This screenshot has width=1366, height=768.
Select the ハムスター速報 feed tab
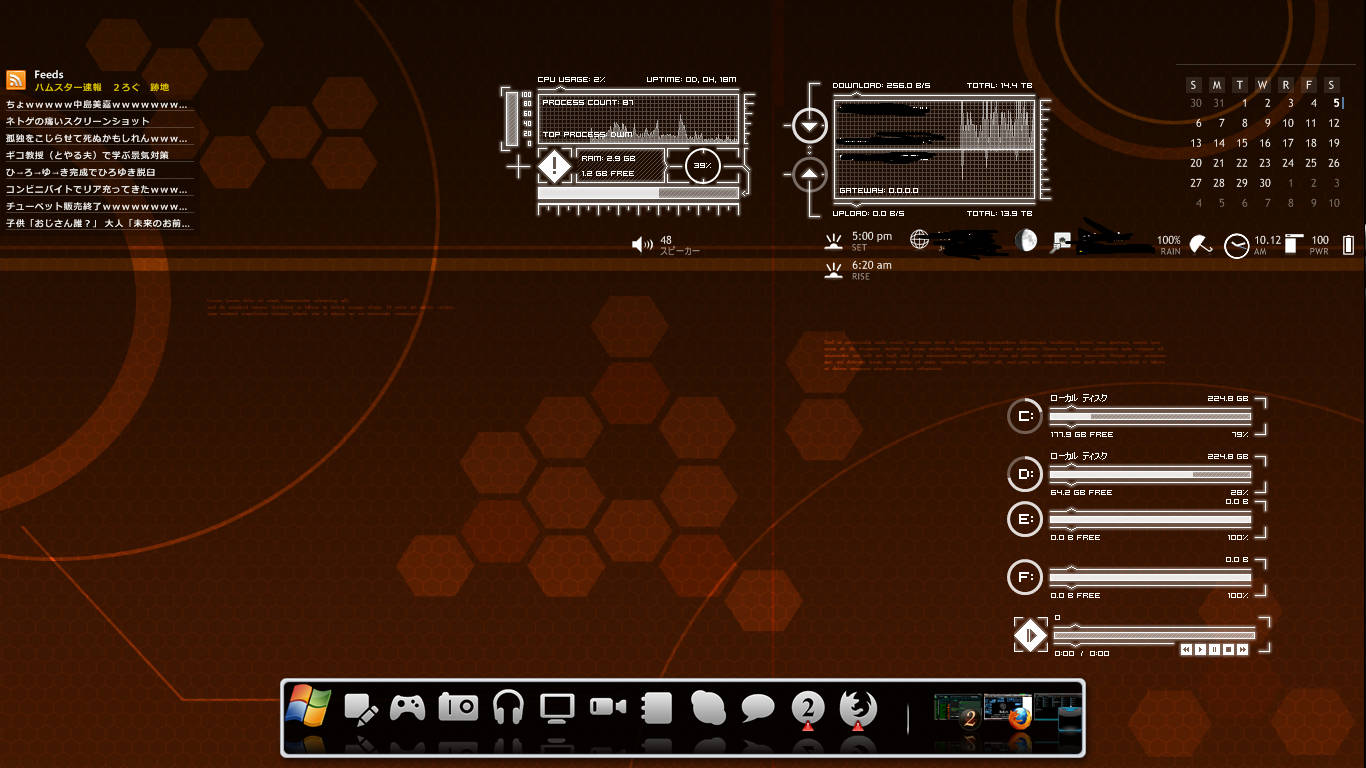pyautogui.click(x=68, y=88)
